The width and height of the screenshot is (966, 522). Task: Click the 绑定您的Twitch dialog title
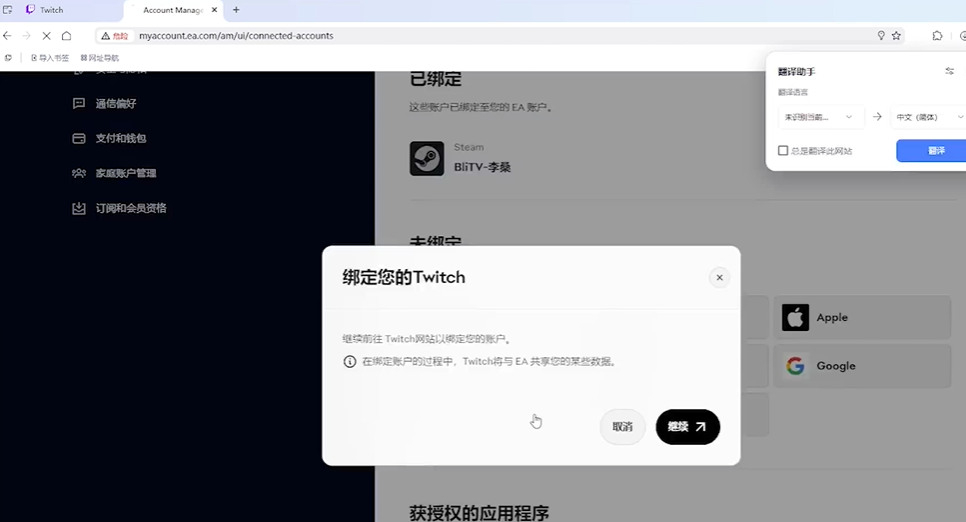[404, 277]
